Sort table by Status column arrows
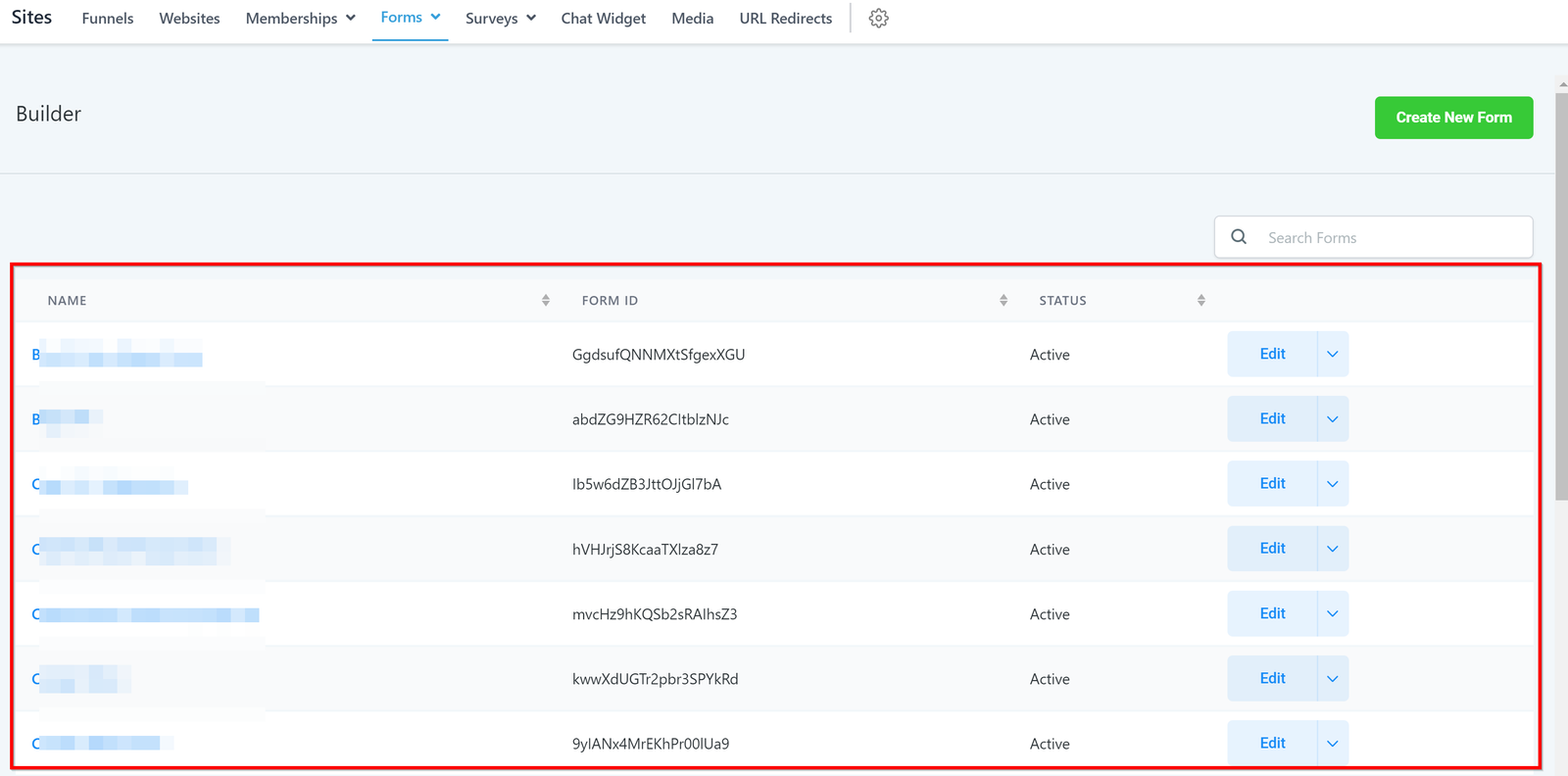1568x776 pixels. [1201, 301]
